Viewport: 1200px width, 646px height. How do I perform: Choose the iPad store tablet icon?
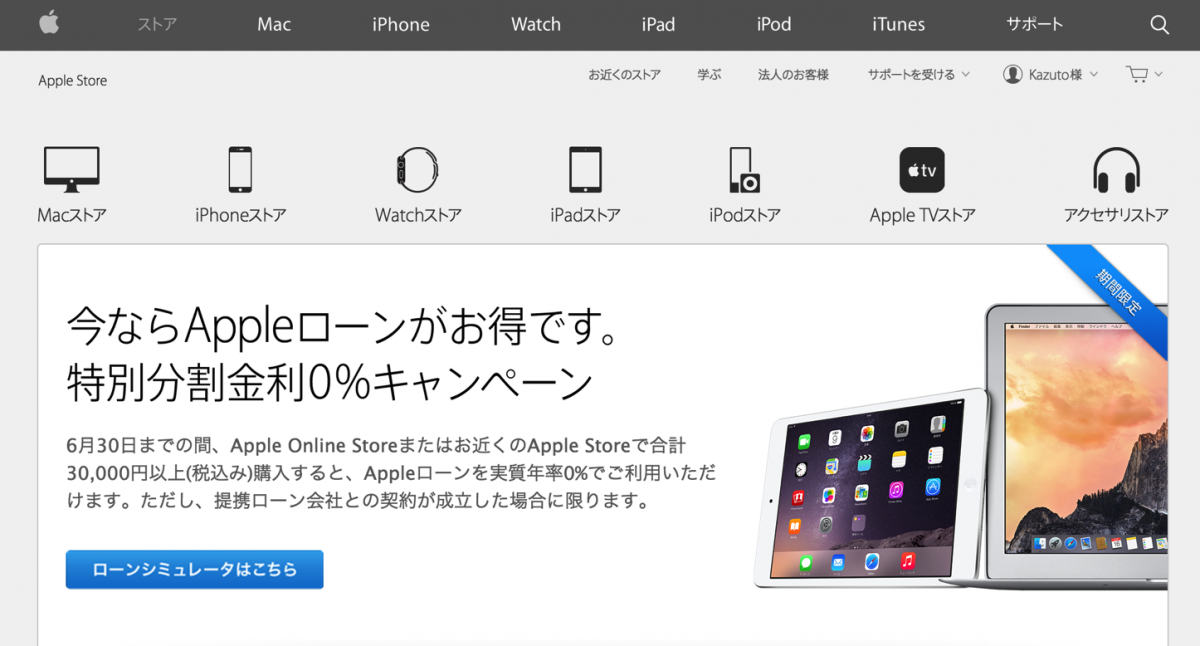(585, 169)
